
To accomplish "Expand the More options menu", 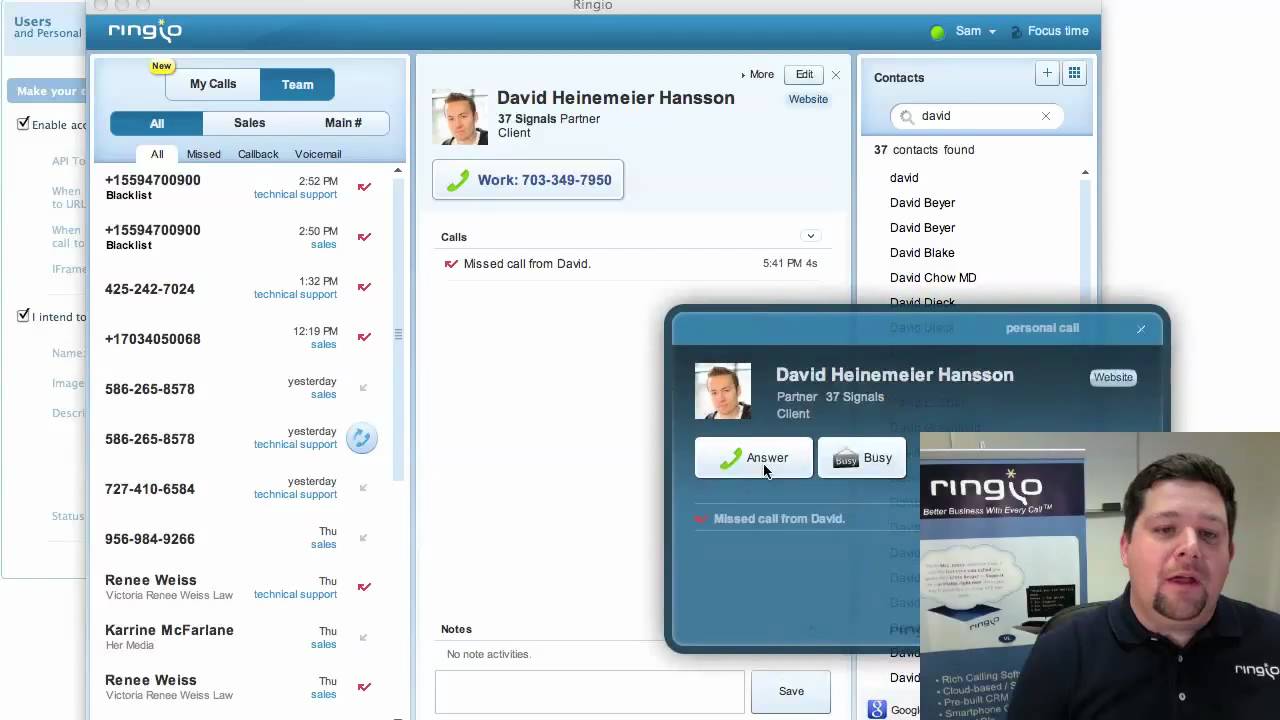I will click(757, 74).
